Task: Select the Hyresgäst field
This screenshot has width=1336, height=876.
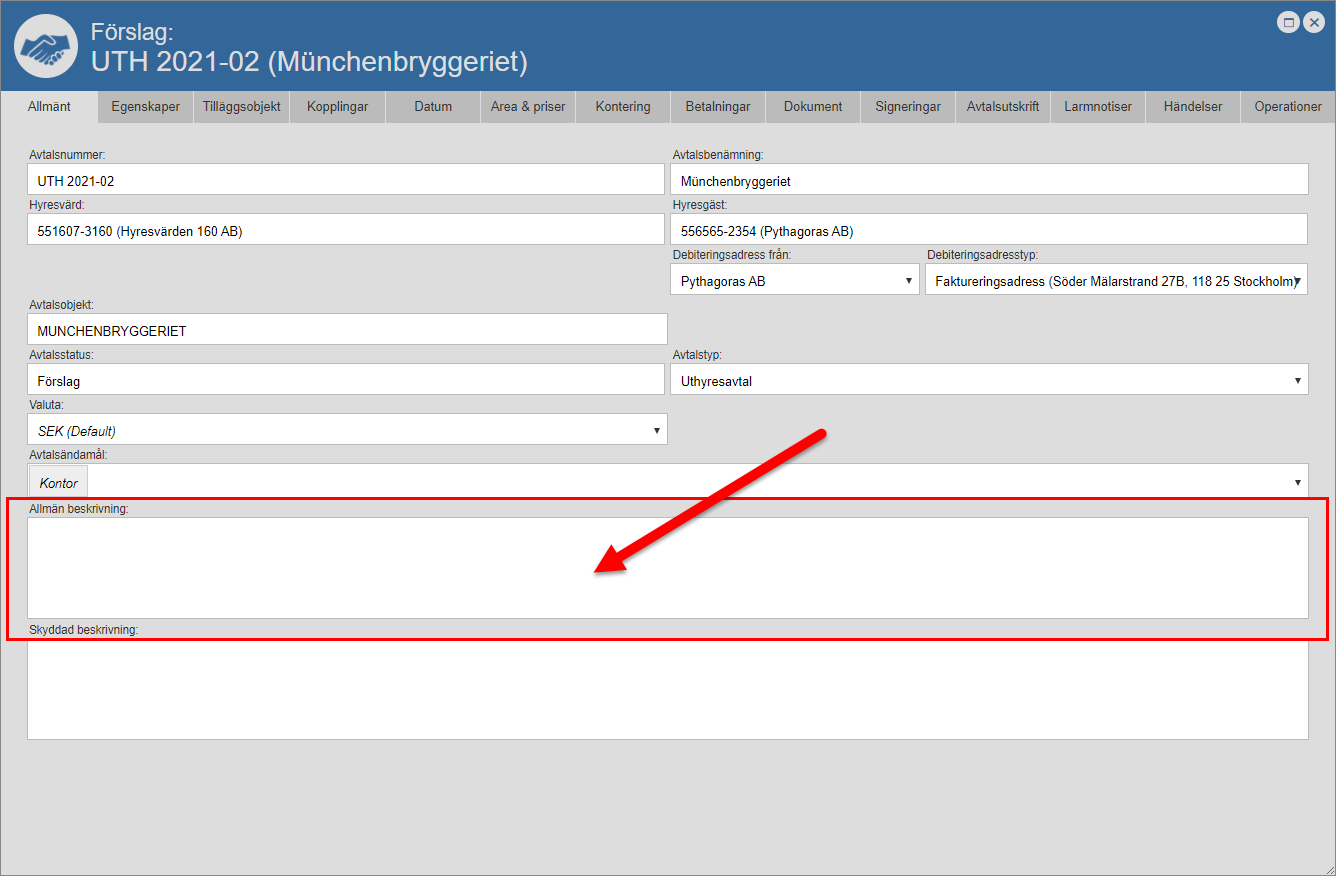Action: 988,231
